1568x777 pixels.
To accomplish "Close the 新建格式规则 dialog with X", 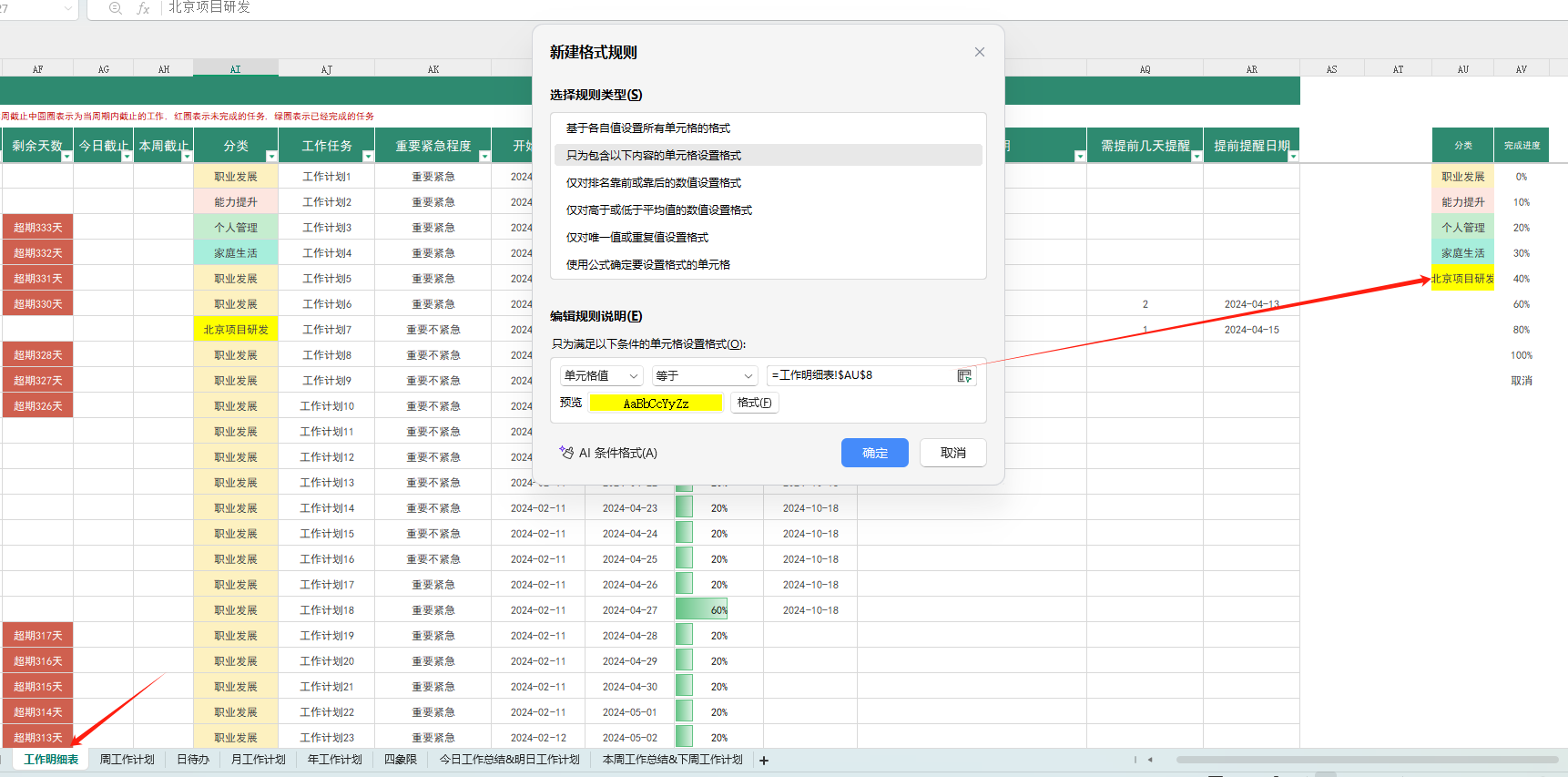I will click(980, 52).
